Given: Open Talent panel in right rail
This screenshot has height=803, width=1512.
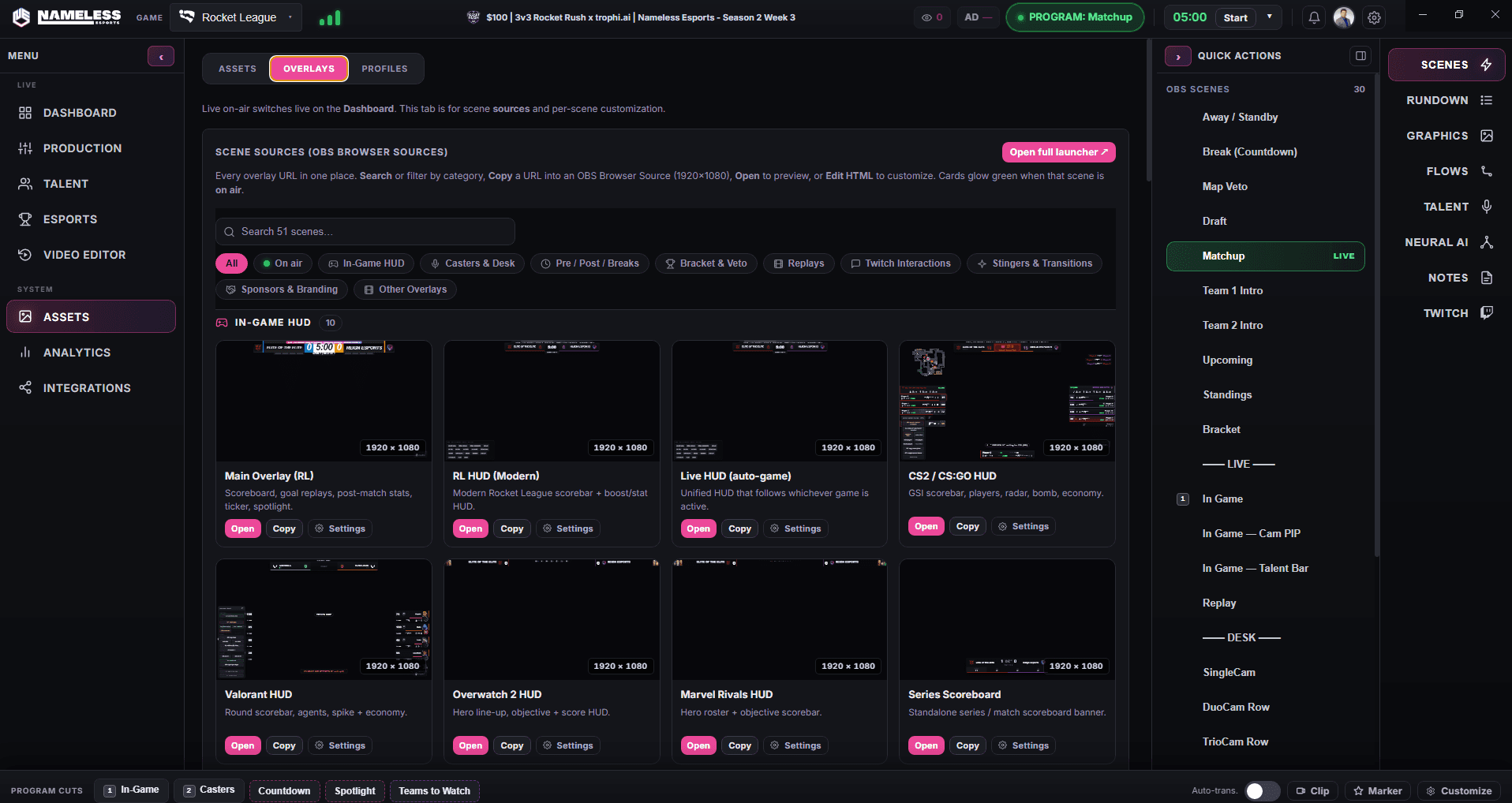Looking at the screenshot, I should (x=1447, y=207).
